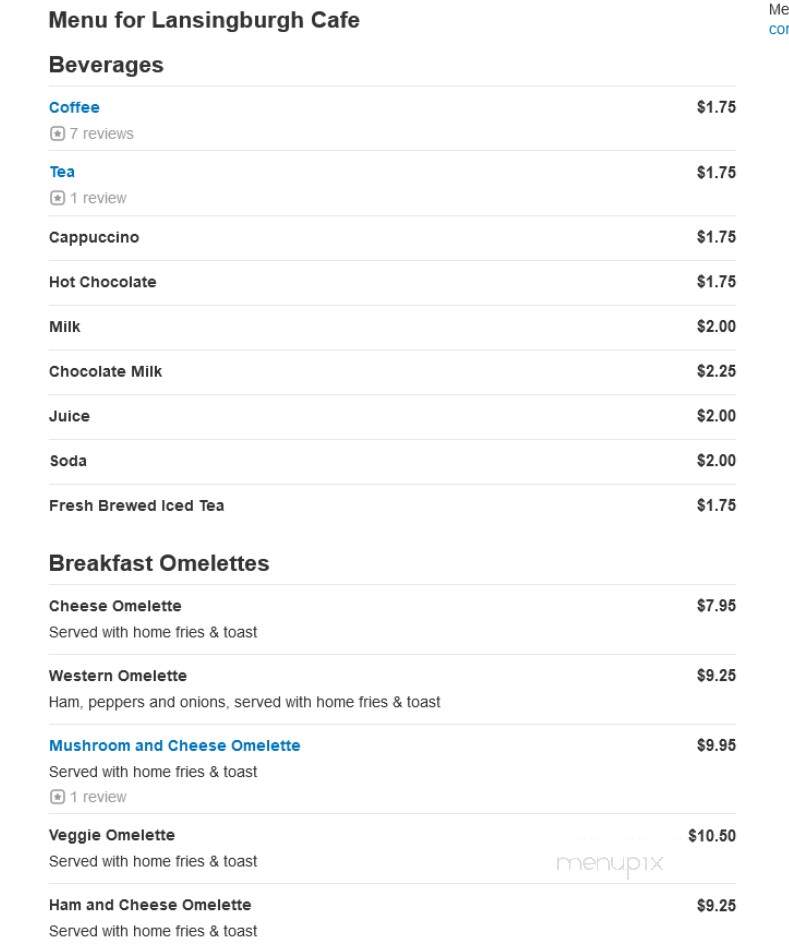The image size is (789, 946).
Task: Click the Breakfast Omelettes section heading
Action: tap(159, 563)
